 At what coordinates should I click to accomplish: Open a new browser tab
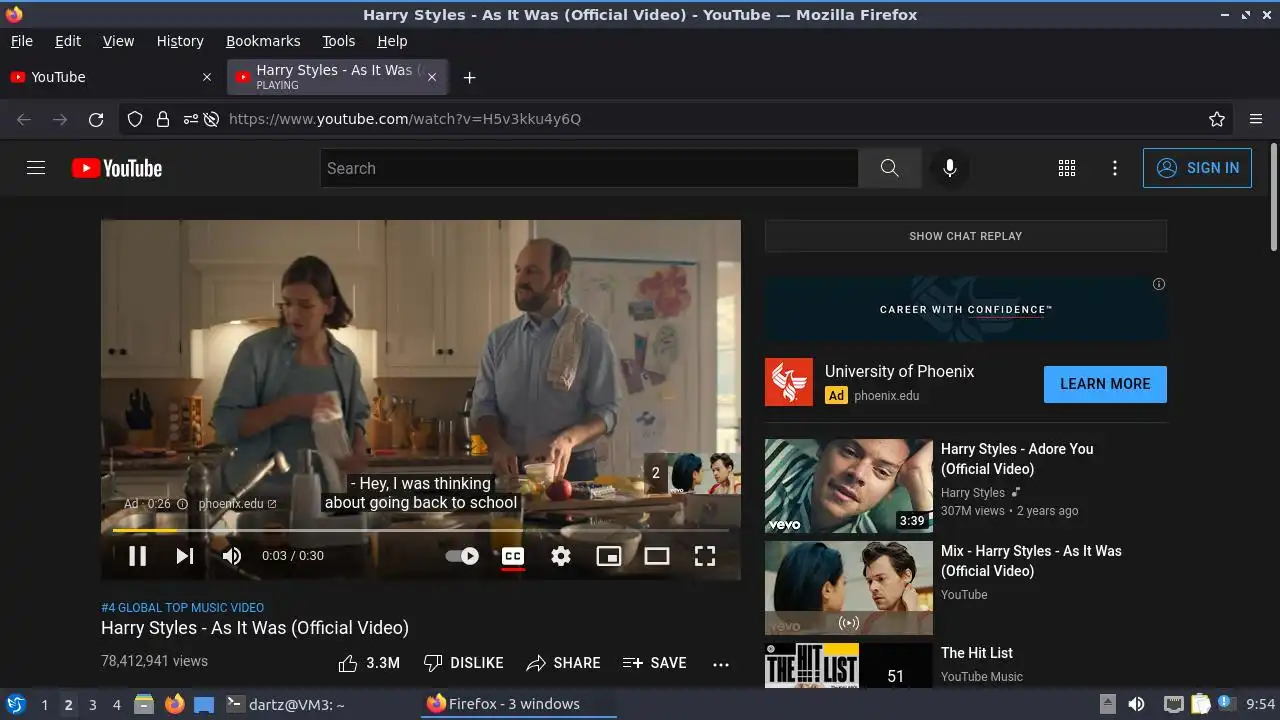click(x=469, y=77)
